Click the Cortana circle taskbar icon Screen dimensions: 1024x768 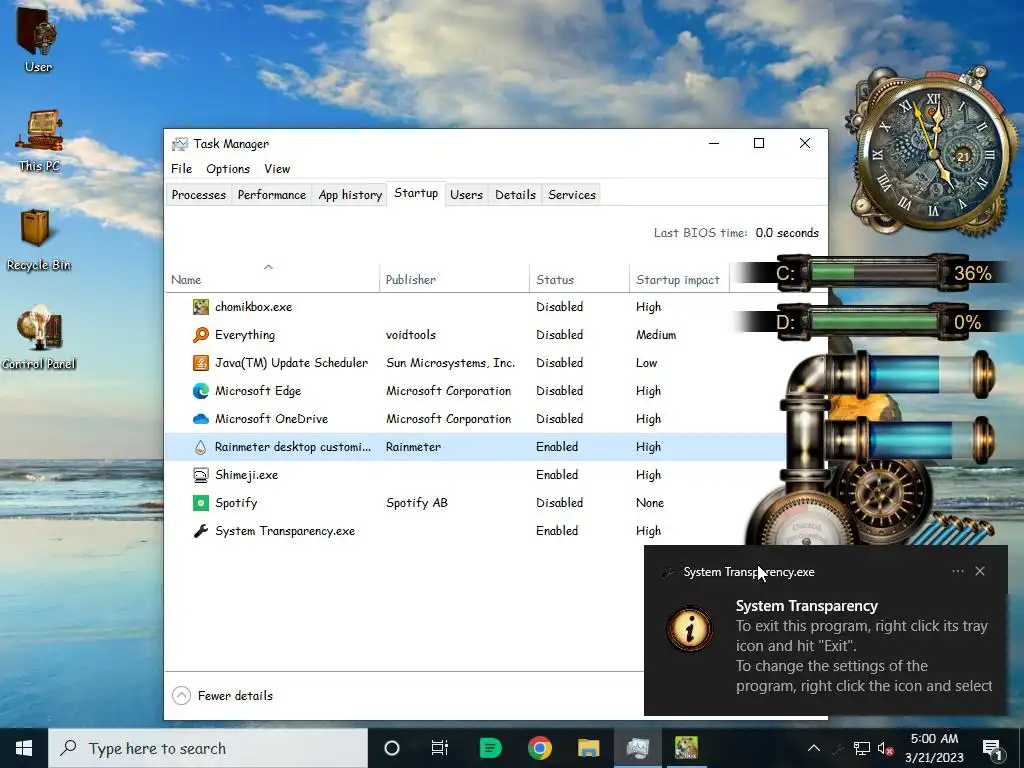pos(392,748)
